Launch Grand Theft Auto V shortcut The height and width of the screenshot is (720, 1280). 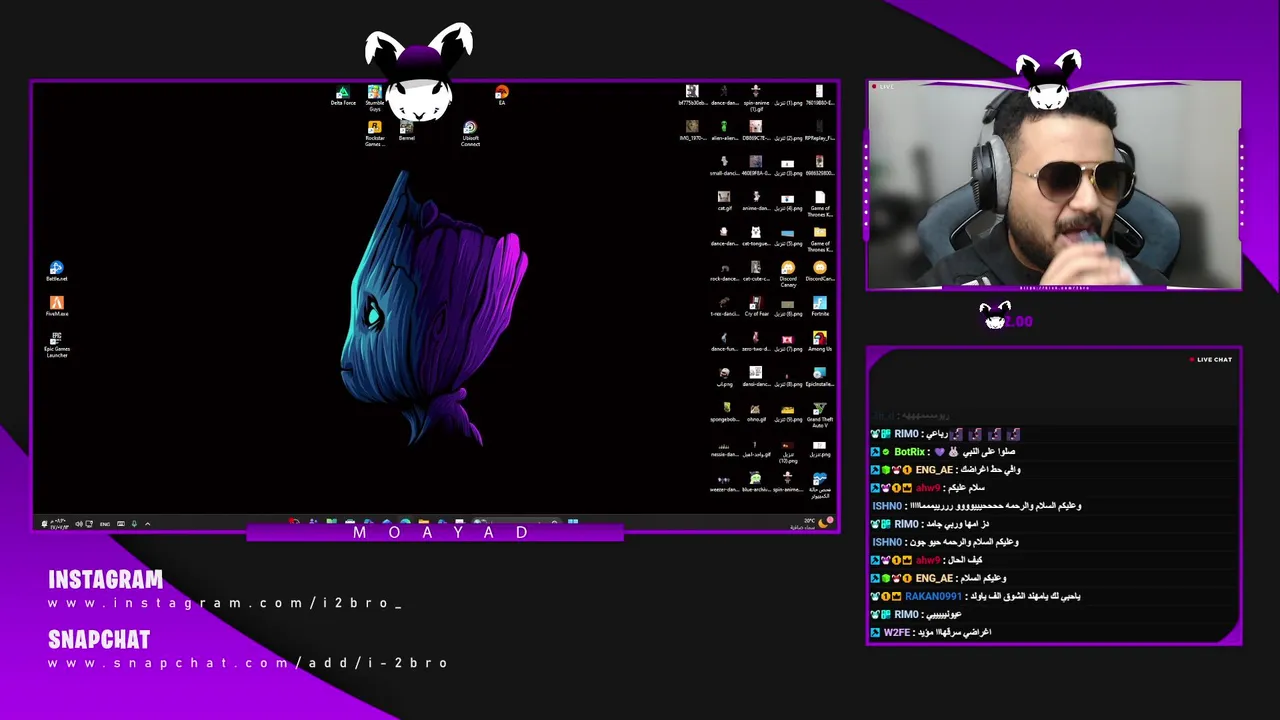(820, 416)
